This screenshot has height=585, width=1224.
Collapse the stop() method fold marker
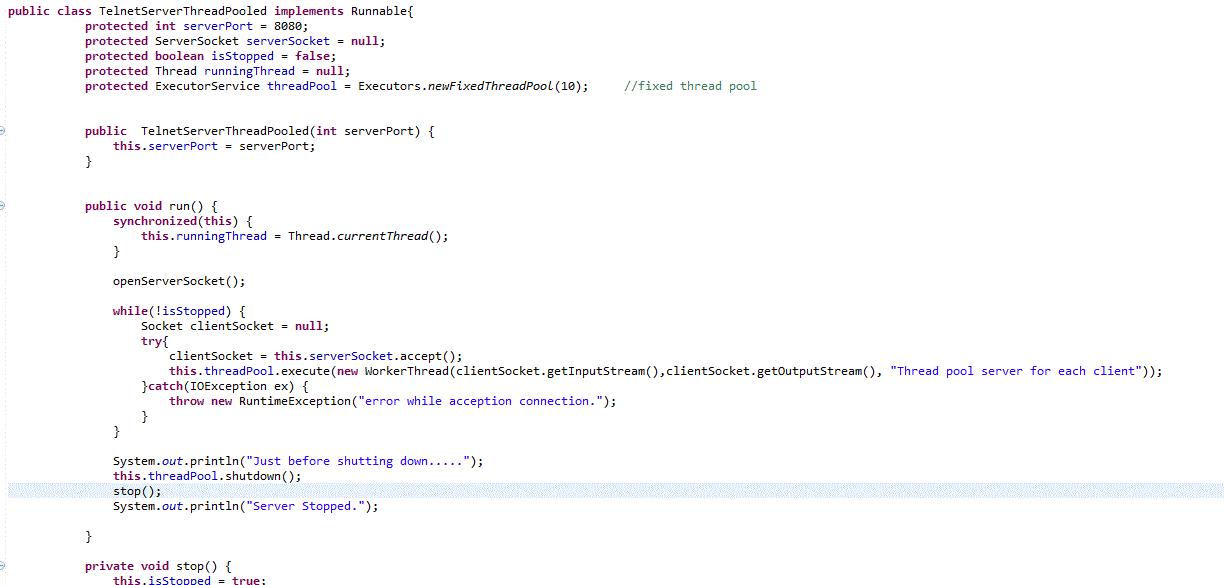coord(3,565)
